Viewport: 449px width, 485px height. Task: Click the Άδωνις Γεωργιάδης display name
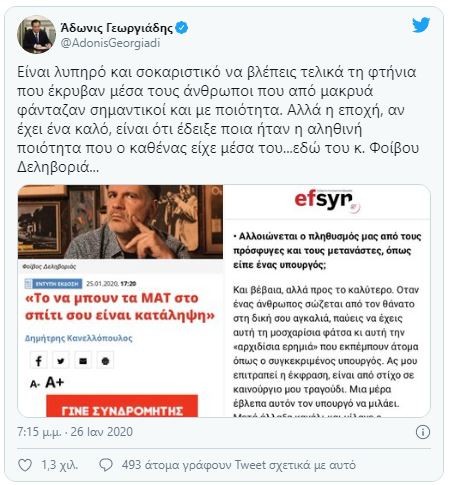coord(117,28)
